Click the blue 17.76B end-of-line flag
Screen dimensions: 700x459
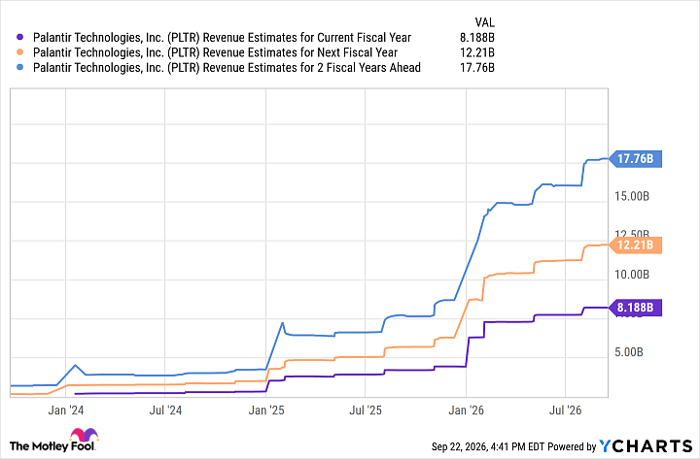point(636,159)
